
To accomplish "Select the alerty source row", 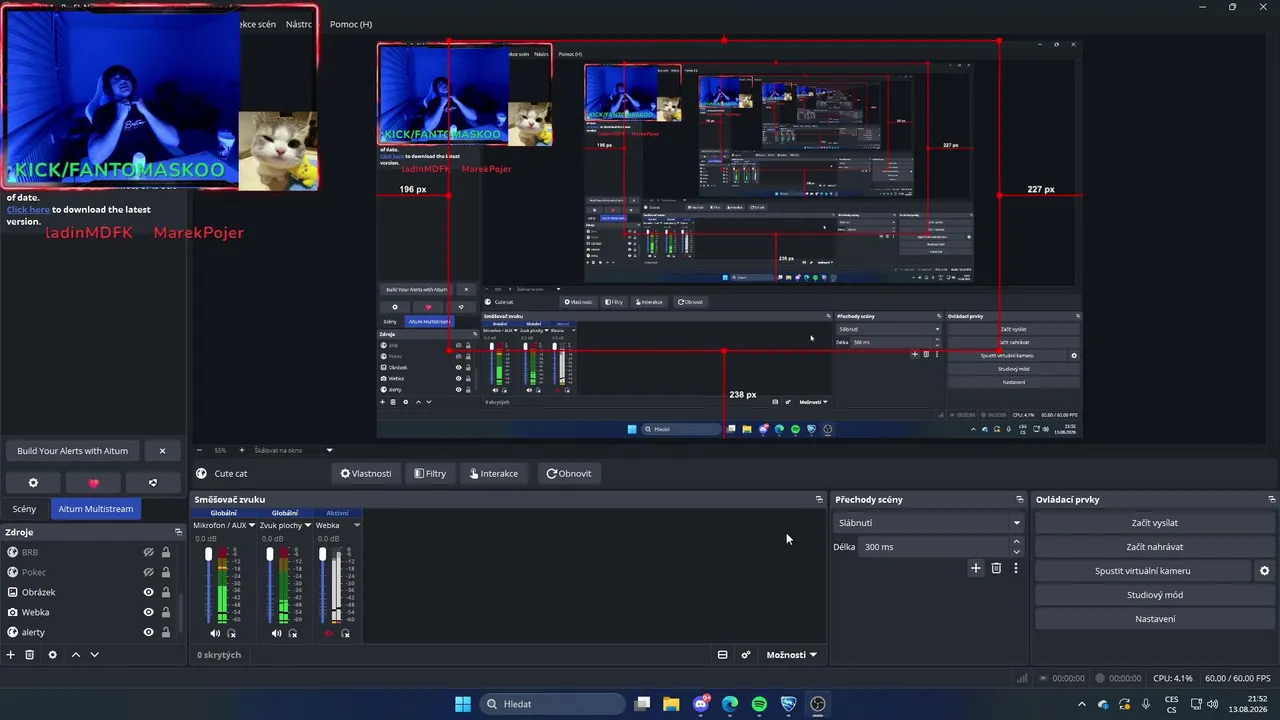I will pyautogui.click(x=91, y=632).
